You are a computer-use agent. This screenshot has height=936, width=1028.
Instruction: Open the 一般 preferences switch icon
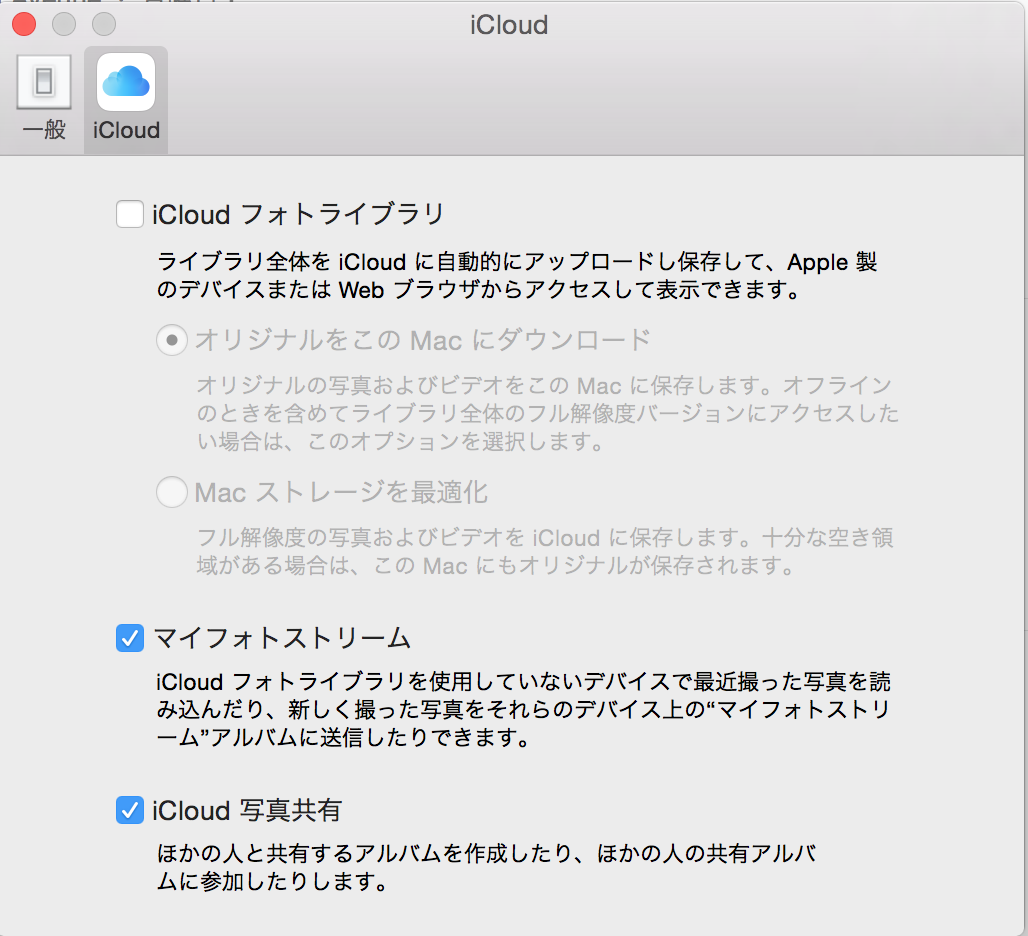[44, 82]
